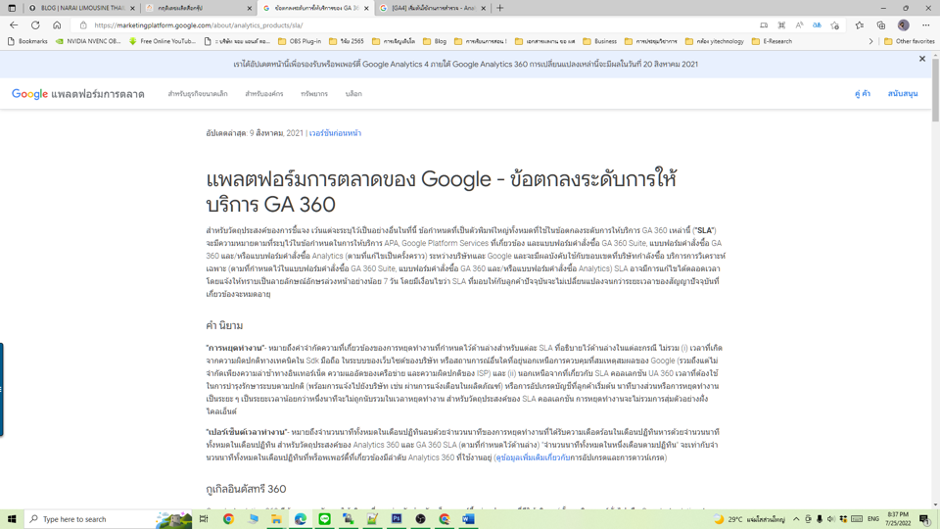Expand the 'สำหรับธุรกิจขนาดเล็ก' navigation menu

point(197,94)
